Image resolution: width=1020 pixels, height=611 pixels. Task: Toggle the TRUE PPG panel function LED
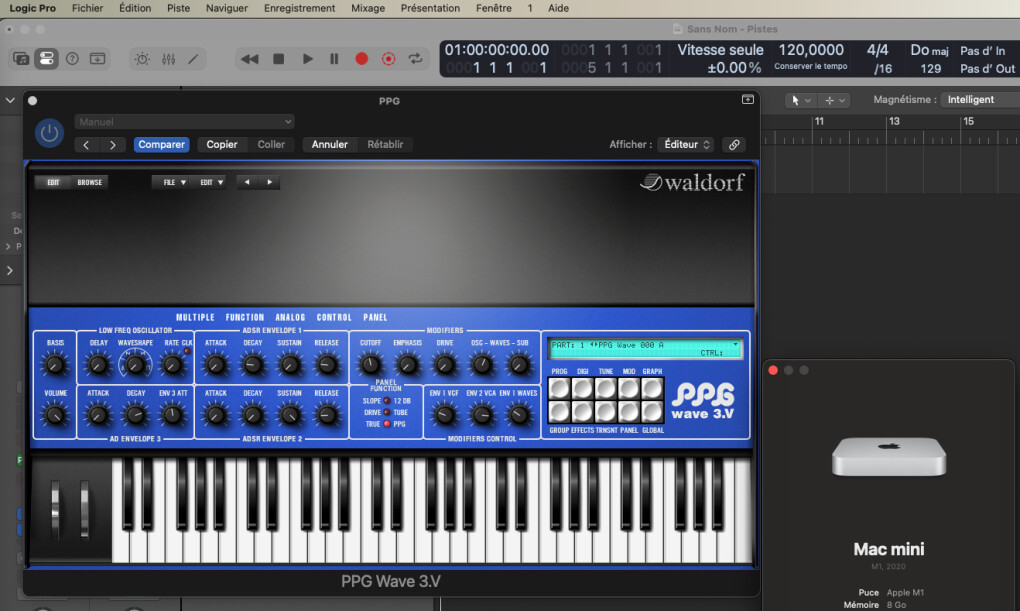click(x=387, y=424)
